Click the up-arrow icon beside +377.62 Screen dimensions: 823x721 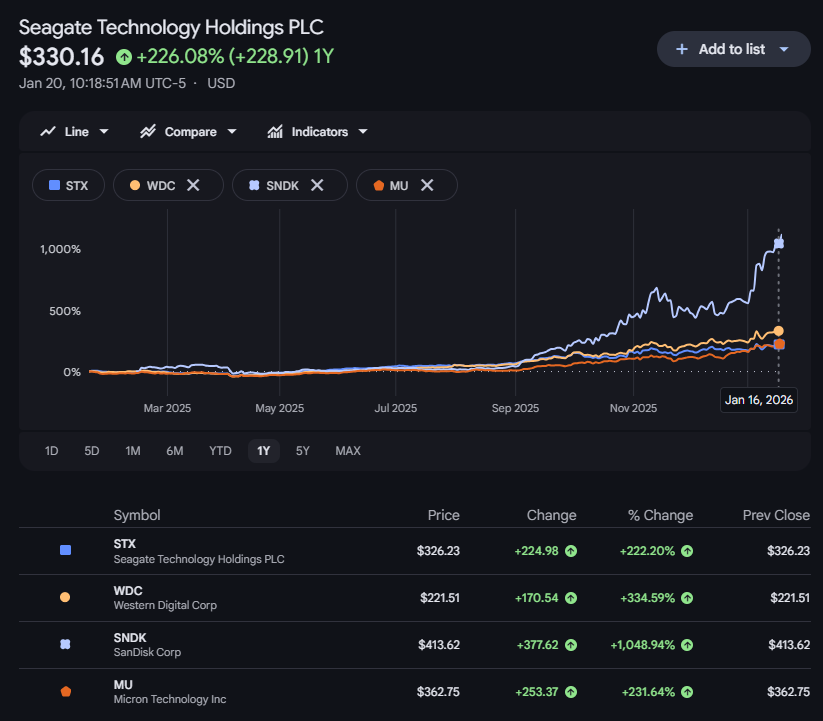(x=571, y=645)
